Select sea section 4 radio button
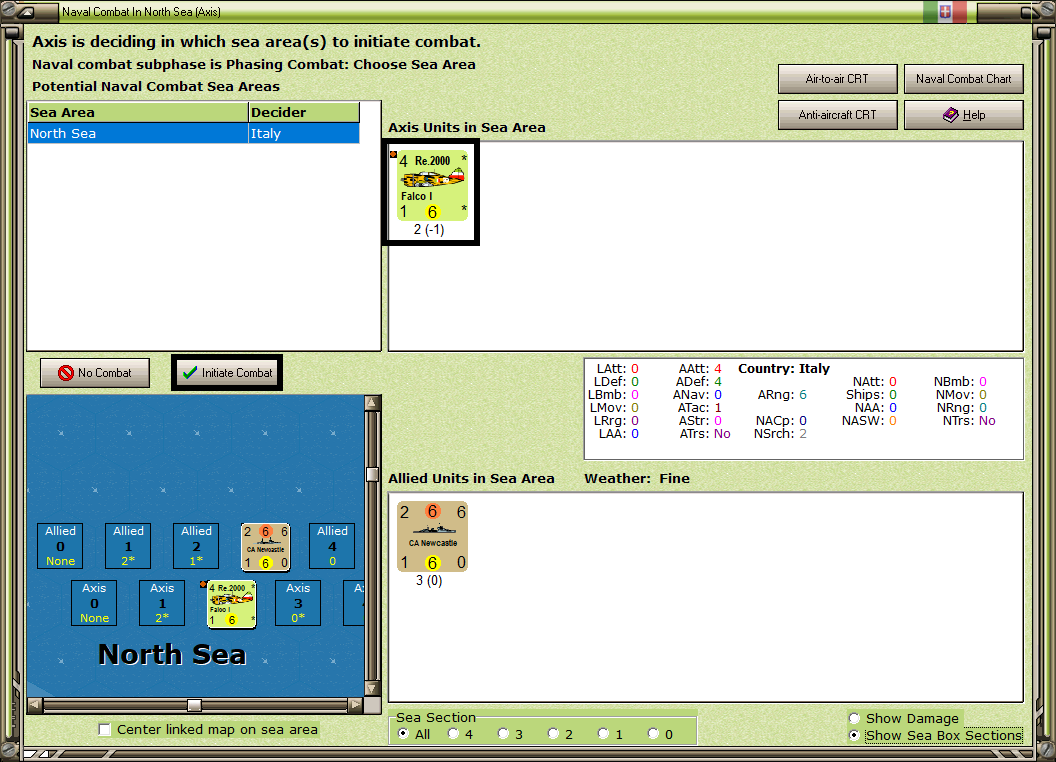 pyautogui.click(x=453, y=734)
